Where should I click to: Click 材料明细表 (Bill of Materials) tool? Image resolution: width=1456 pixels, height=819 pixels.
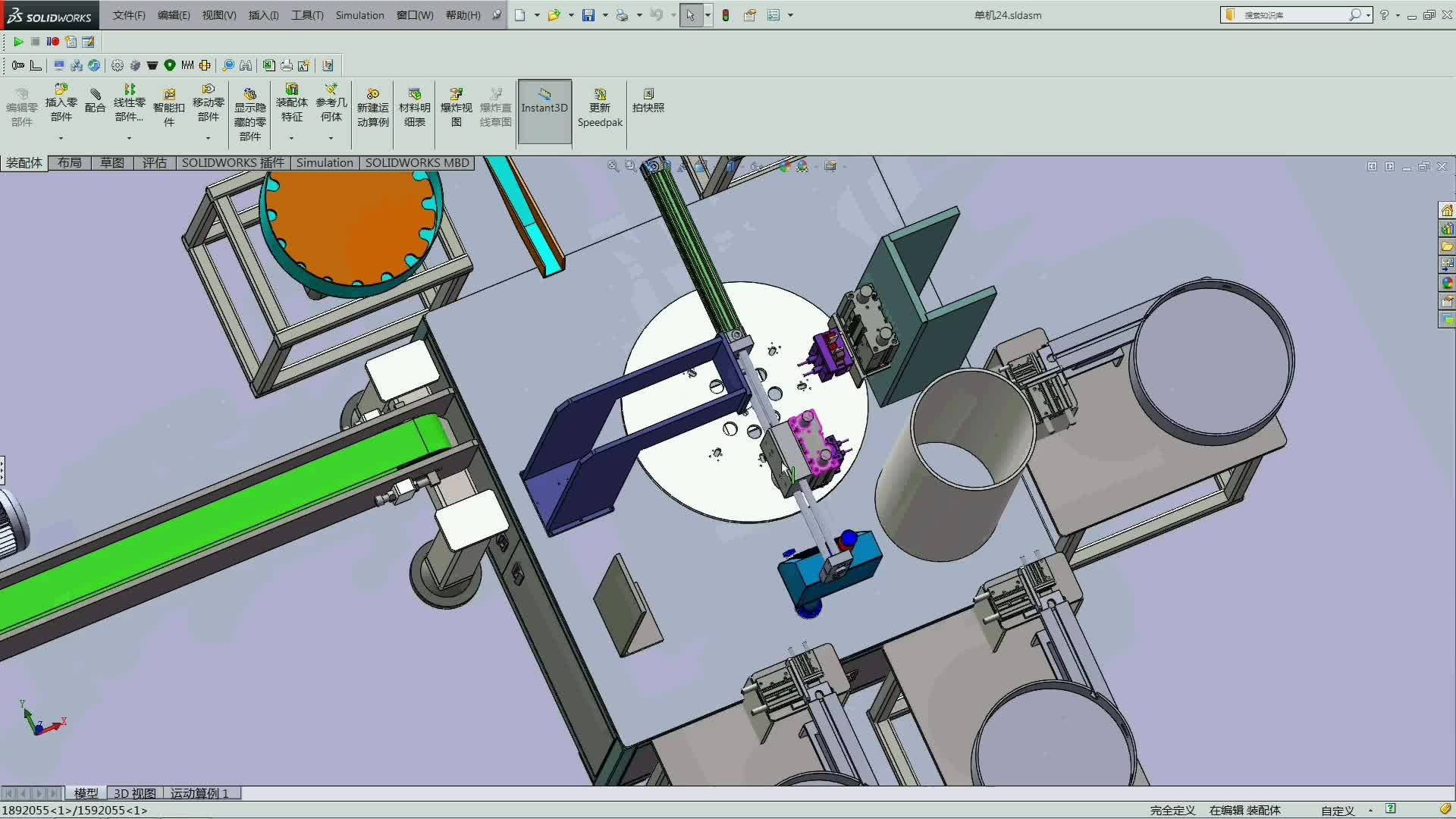(x=415, y=108)
